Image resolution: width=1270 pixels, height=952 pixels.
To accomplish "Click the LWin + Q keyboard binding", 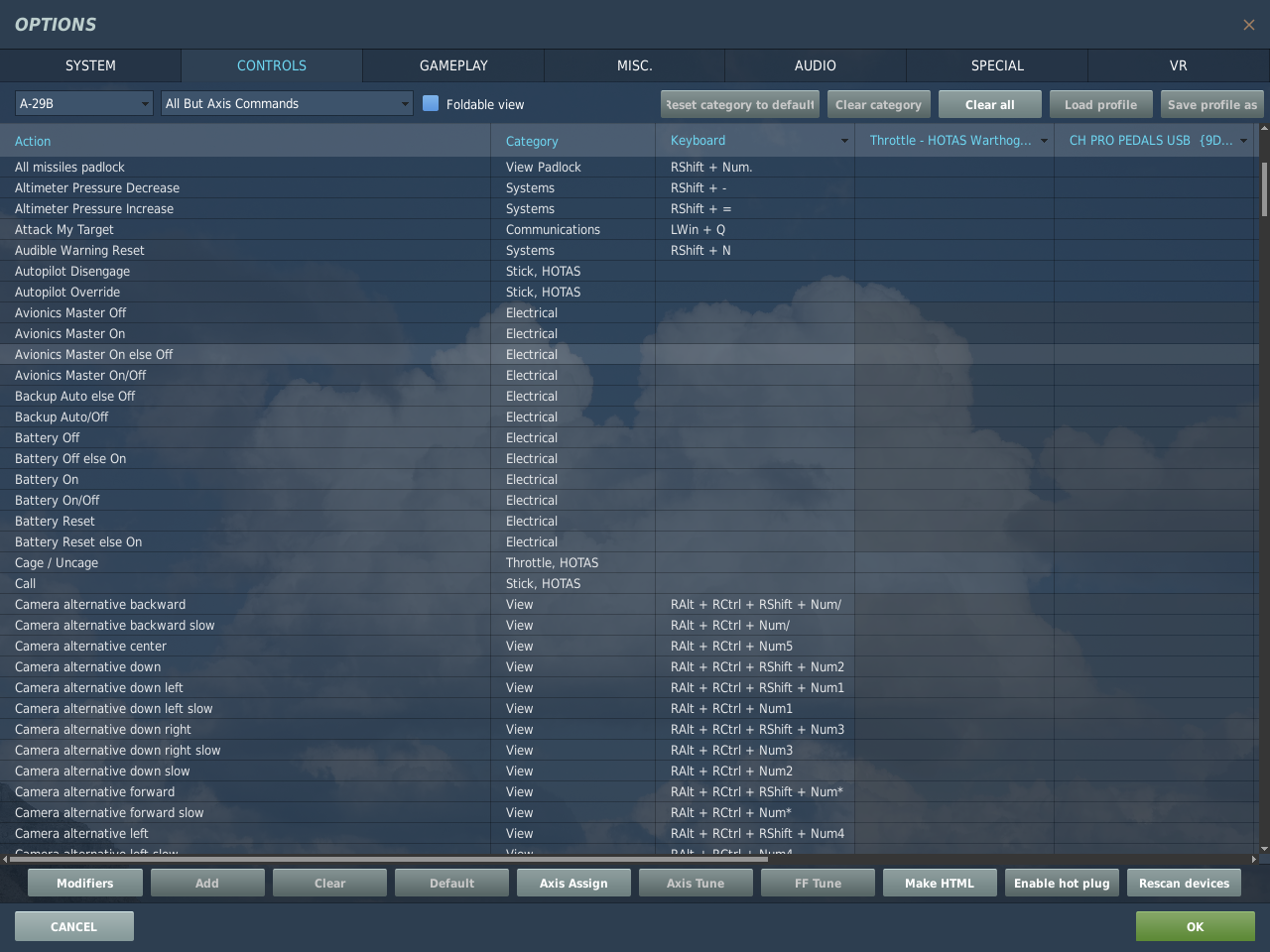I will pos(755,229).
